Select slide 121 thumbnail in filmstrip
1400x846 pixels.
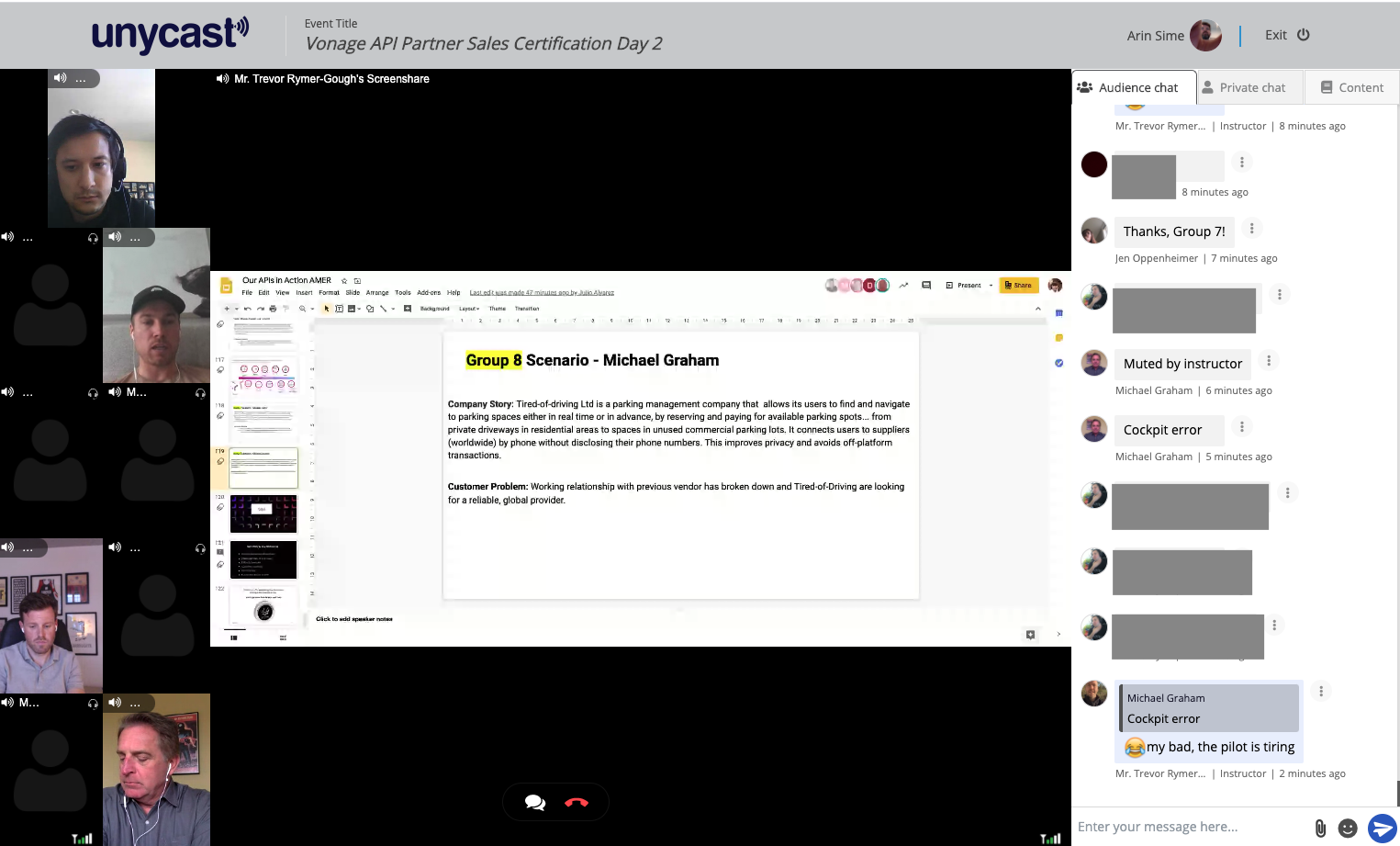click(x=263, y=560)
